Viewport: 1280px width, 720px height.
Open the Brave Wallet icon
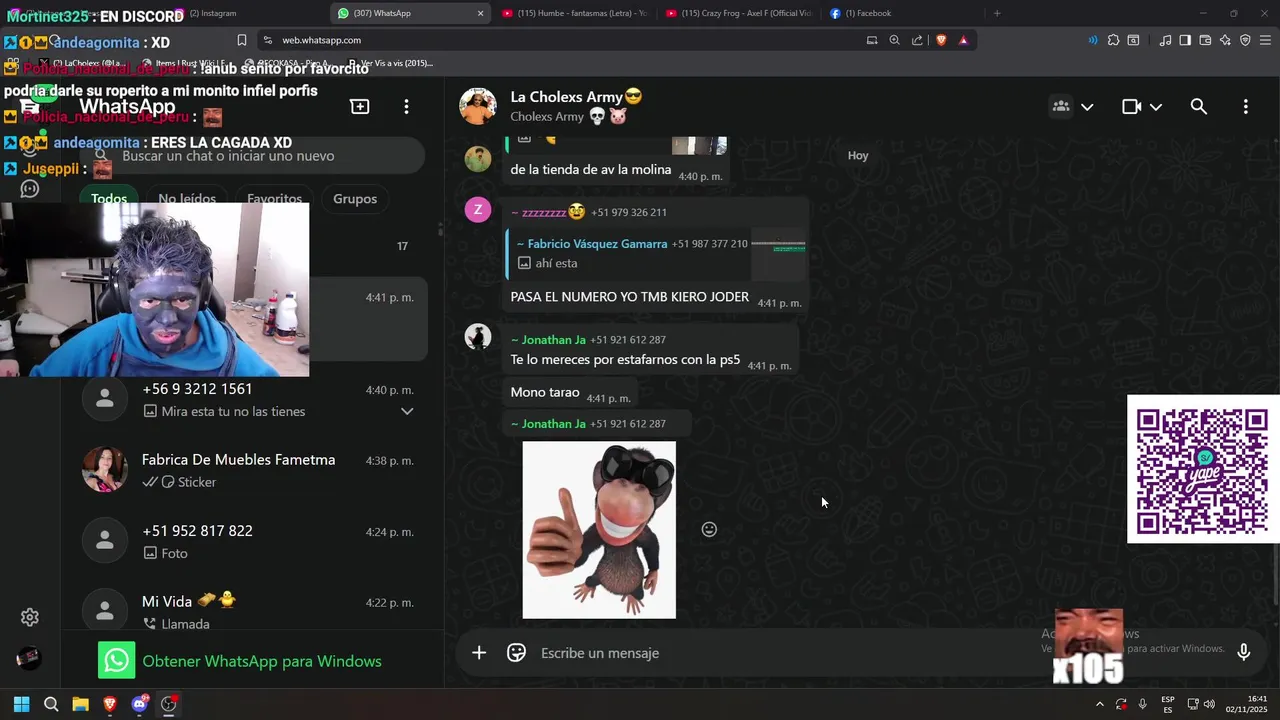point(1205,40)
